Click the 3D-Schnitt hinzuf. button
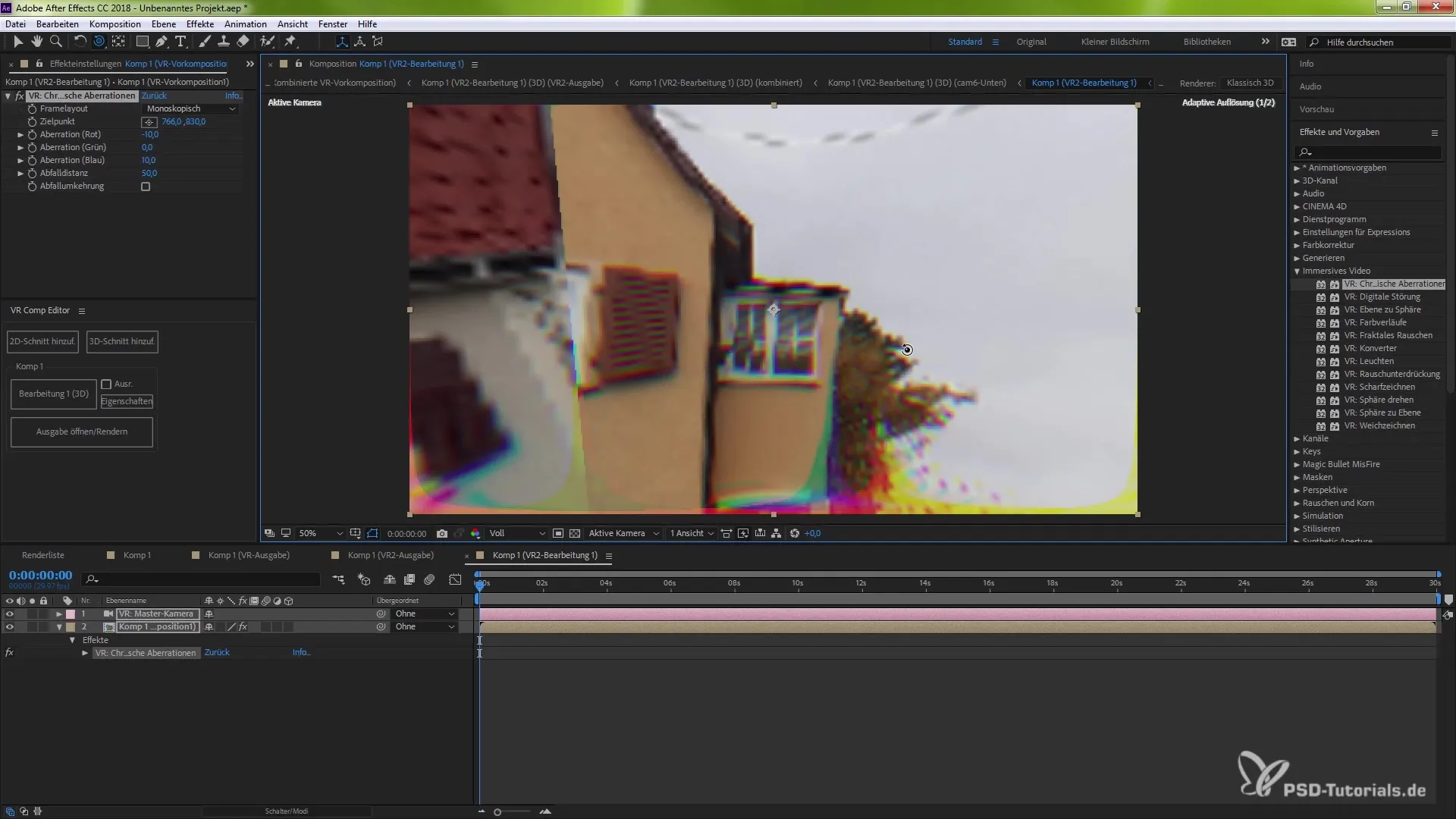Screen dimensions: 1456x819 coord(122,341)
